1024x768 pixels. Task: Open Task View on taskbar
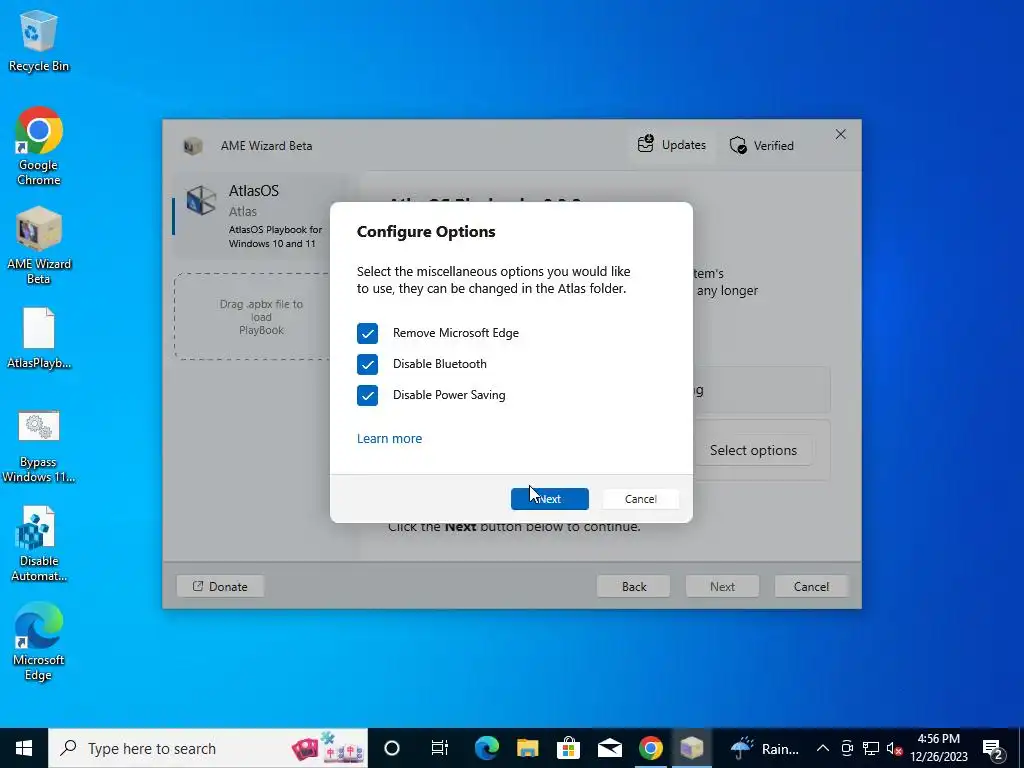coord(440,748)
